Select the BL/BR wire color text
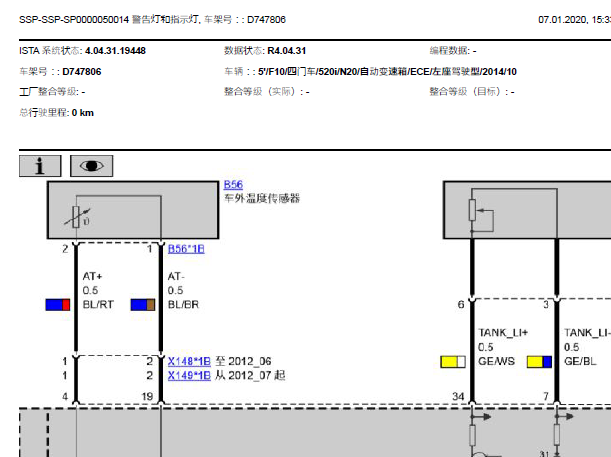Image resolution: width=611 pixels, height=457 pixels. point(183,304)
